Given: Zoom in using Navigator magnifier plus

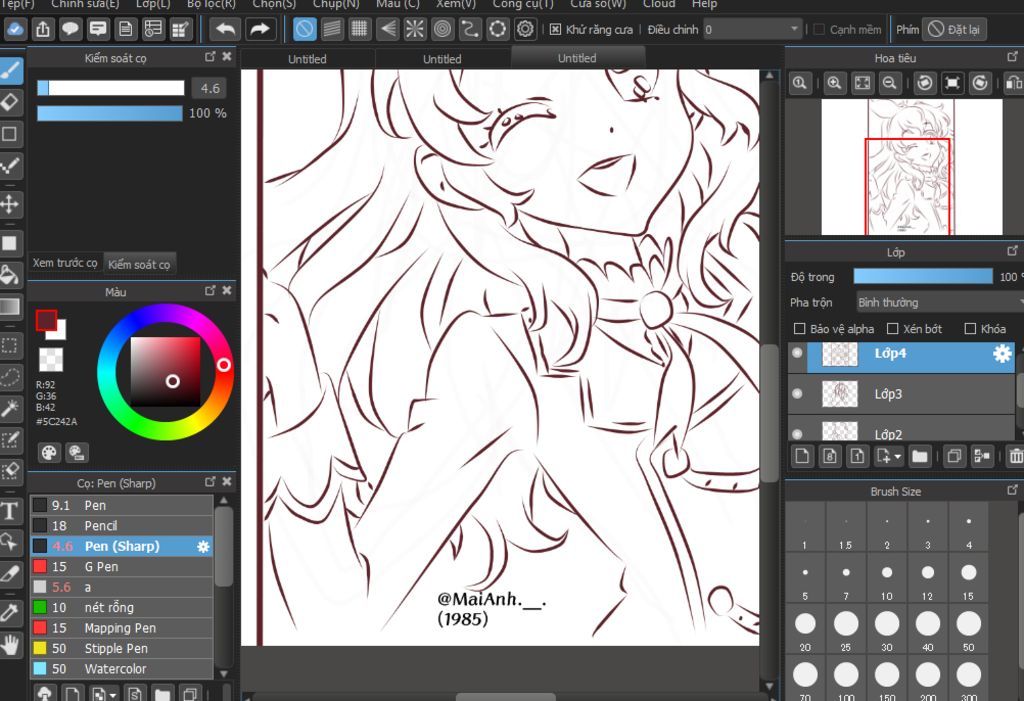Looking at the screenshot, I should point(834,84).
